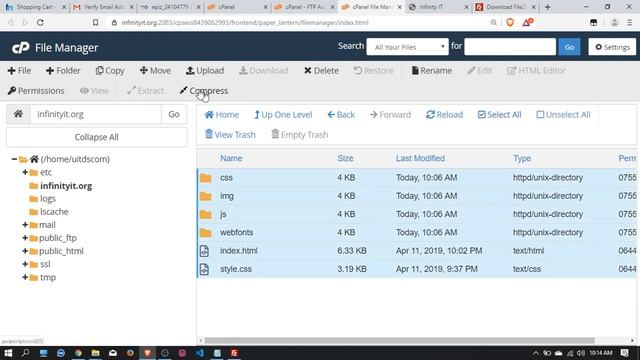Expand the tmp folder tree node
Viewport: 640px width, 360px height.
[x=25, y=277]
